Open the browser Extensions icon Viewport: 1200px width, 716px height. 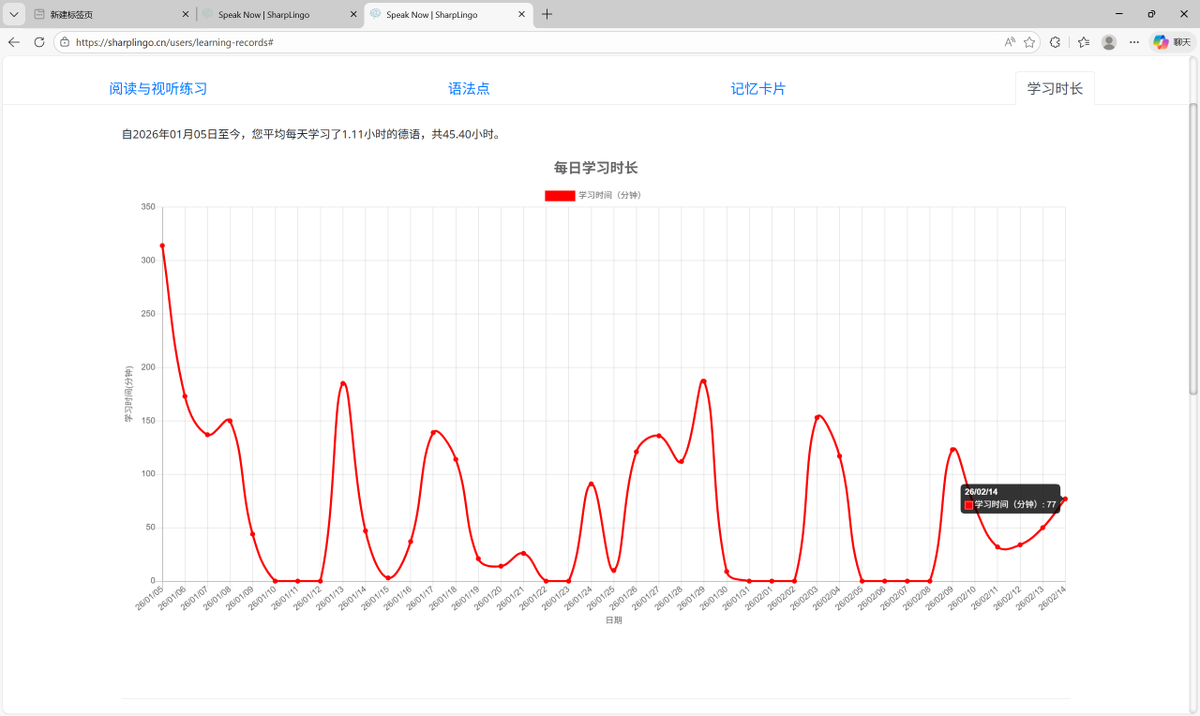tap(1055, 42)
